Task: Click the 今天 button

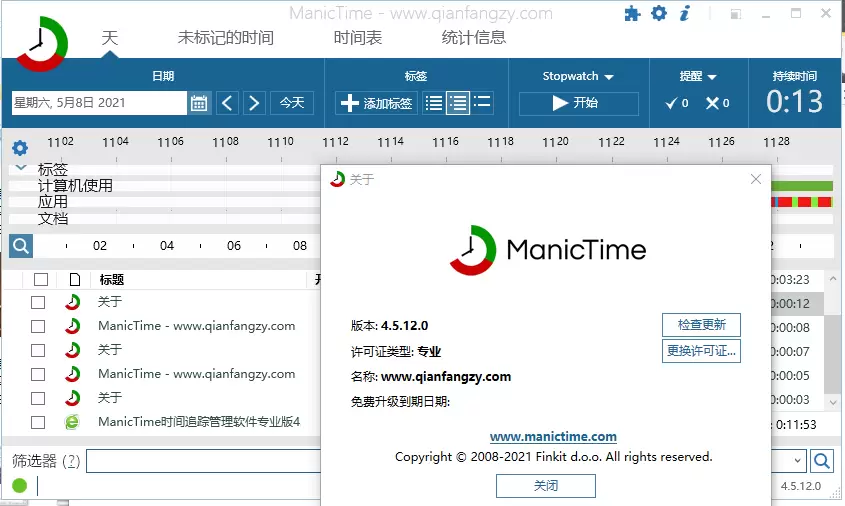Action: pos(292,102)
